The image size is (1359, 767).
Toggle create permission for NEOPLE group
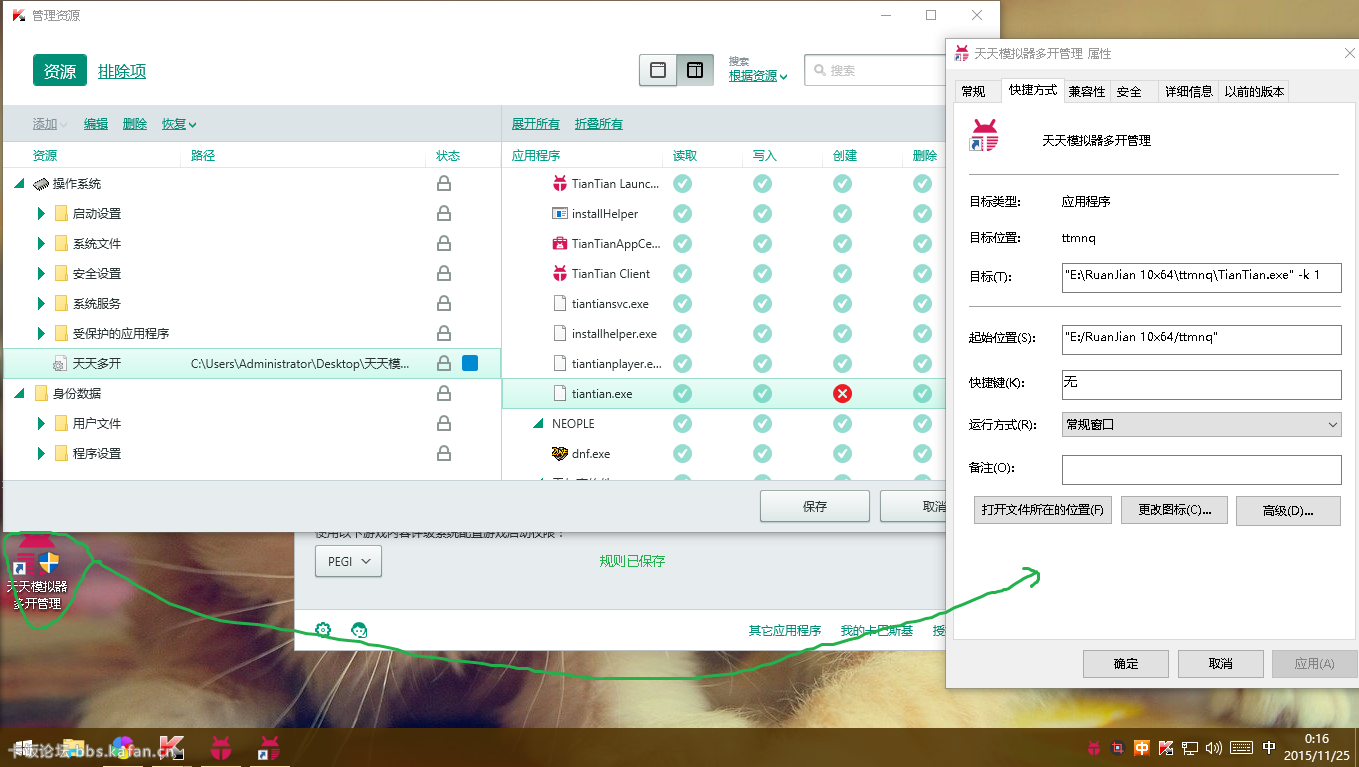click(x=842, y=424)
